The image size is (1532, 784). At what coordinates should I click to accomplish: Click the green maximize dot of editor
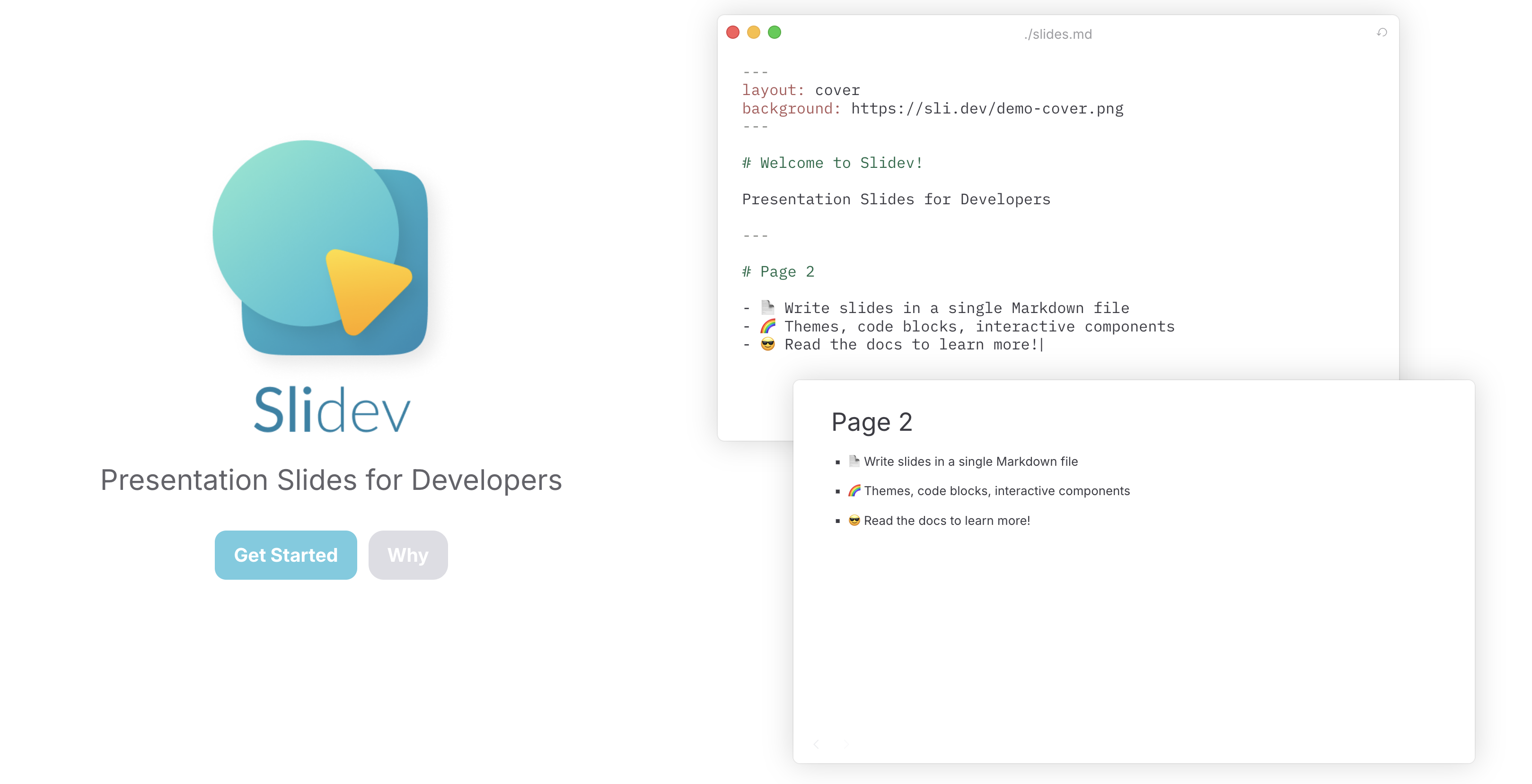pyautogui.click(x=775, y=32)
